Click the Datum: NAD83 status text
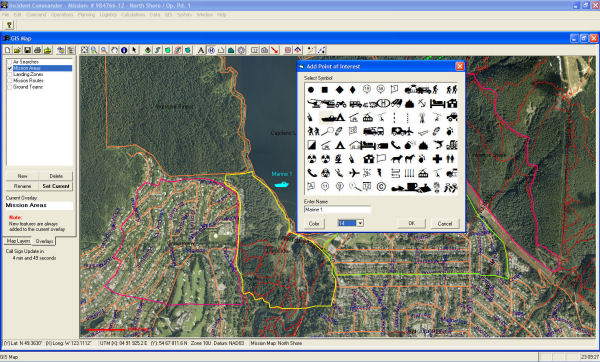600x362 pixels. [x=230, y=343]
